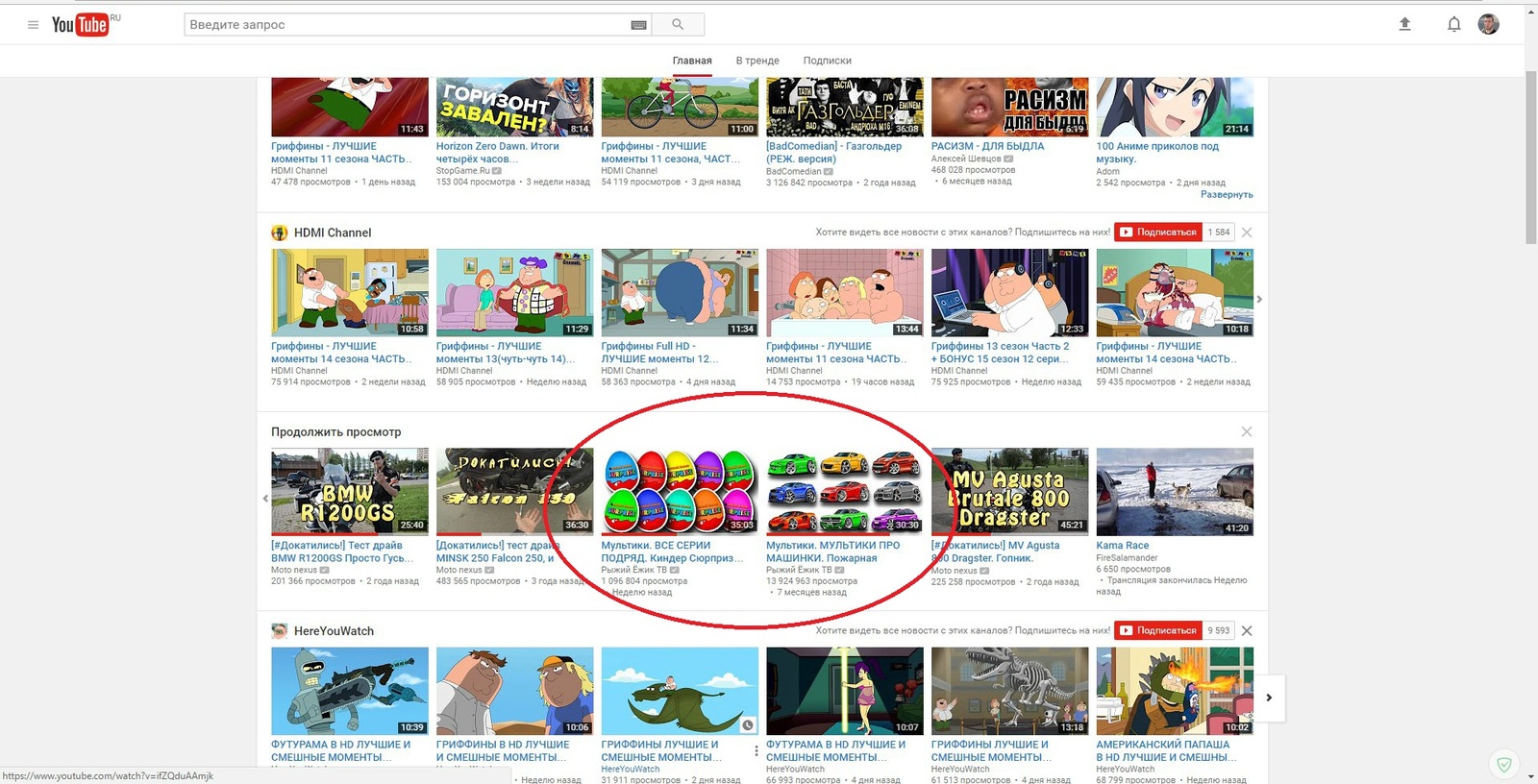Viewport: 1538px width, 784px height.
Task: Play the 12:33 Peter at laptop thumbnail
Action: point(1009,292)
